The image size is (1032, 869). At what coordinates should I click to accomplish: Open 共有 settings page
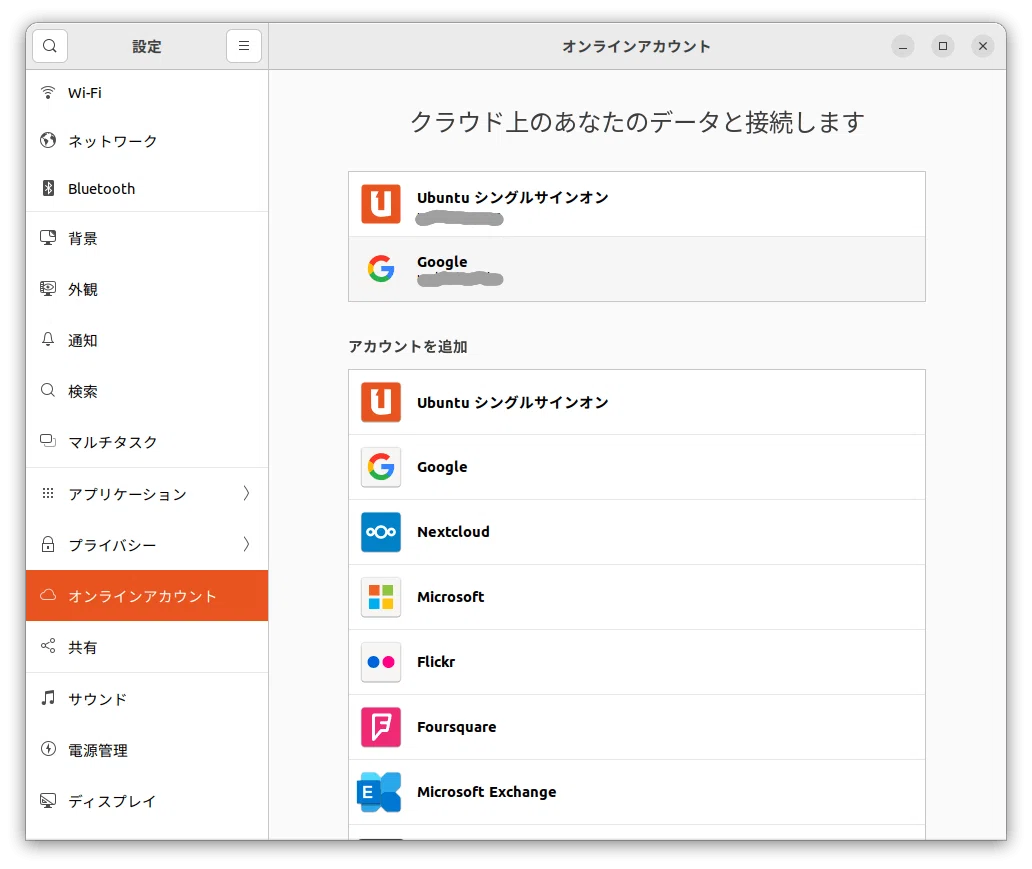[x=147, y=646]
